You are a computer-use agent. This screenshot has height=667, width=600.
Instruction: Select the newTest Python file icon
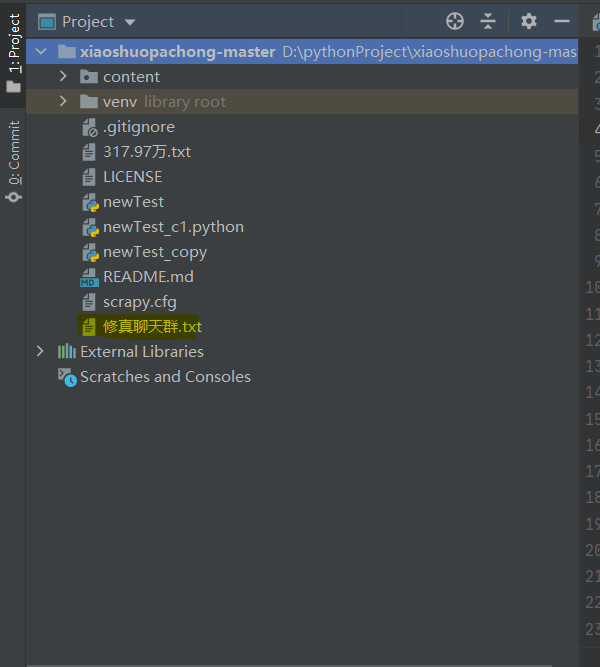tap(90, 202)
